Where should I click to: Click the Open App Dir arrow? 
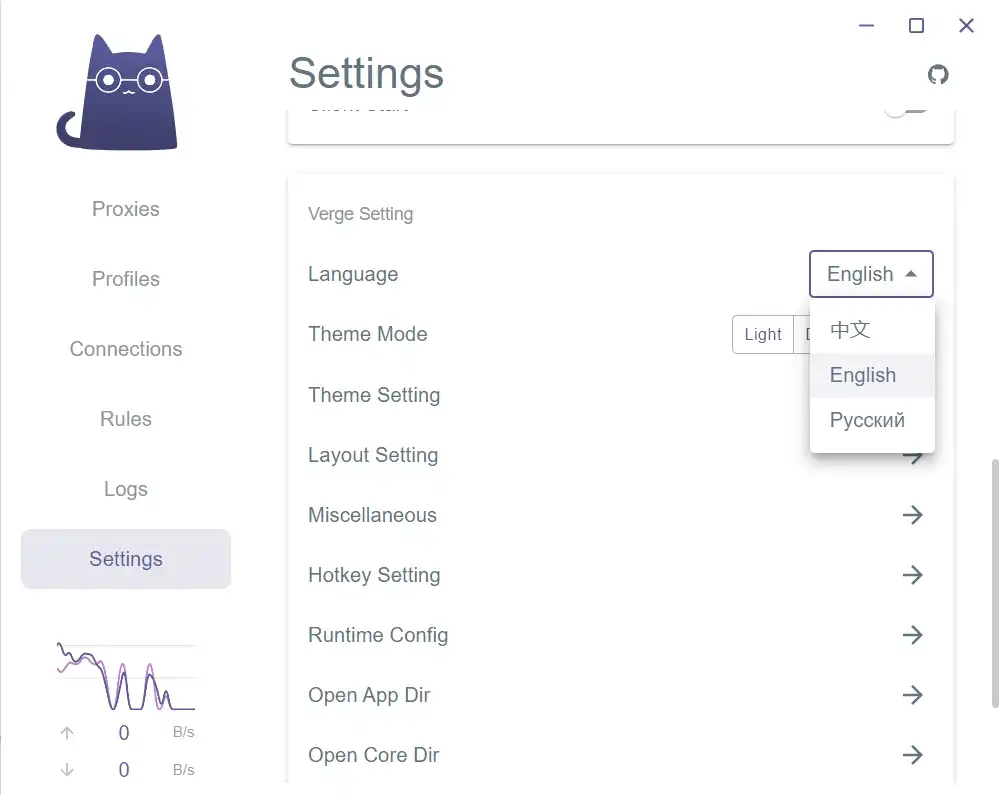(912, 695)
